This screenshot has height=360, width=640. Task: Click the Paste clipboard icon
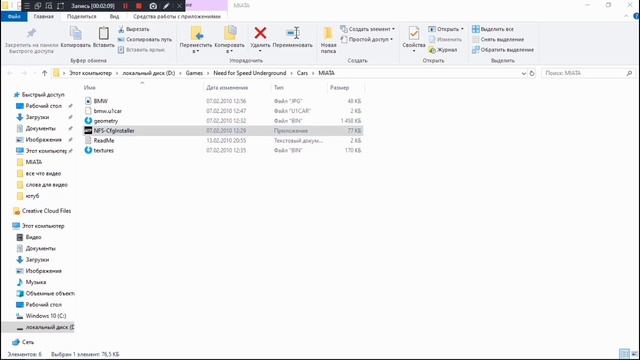104,33
